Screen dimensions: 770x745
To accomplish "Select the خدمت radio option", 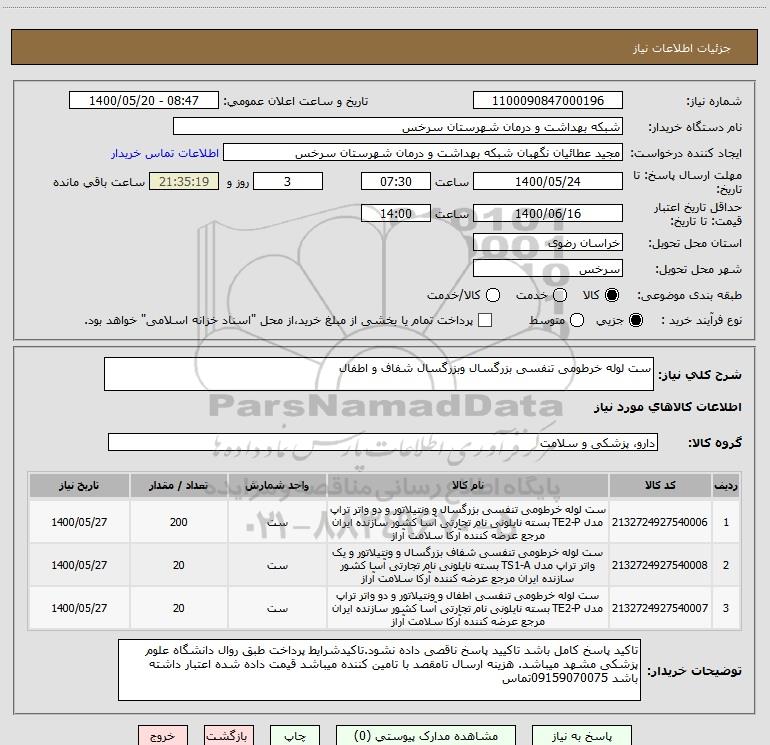I will [560, 296].
